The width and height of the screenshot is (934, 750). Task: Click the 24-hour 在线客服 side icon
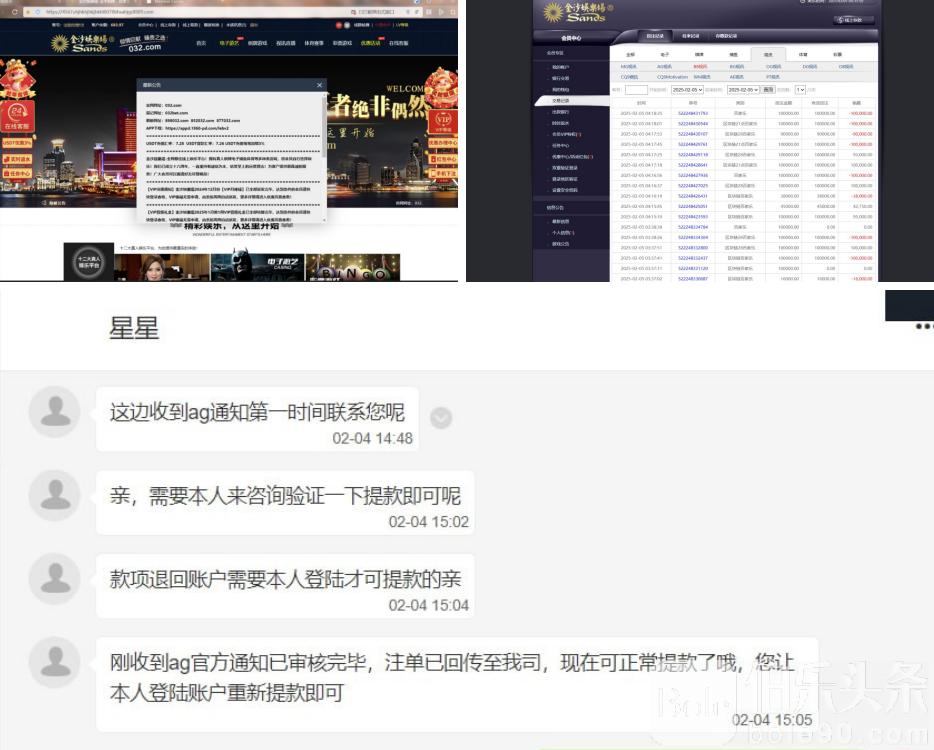click(17, 116)
